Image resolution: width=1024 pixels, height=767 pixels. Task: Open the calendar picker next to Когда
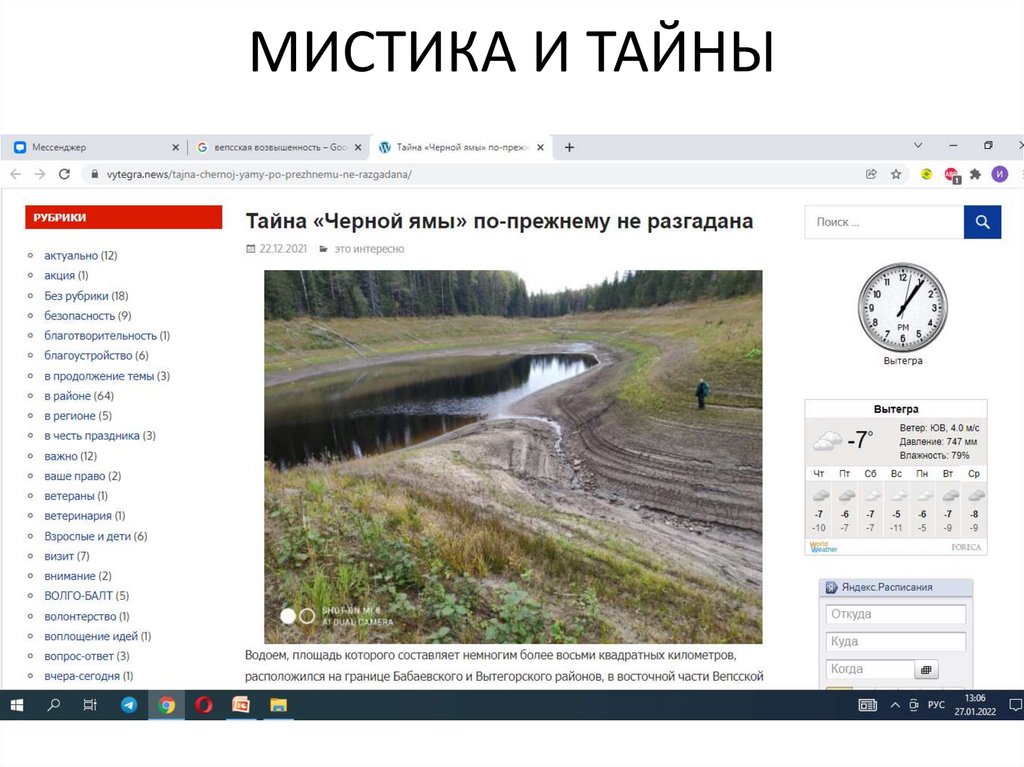pos(926,669)
